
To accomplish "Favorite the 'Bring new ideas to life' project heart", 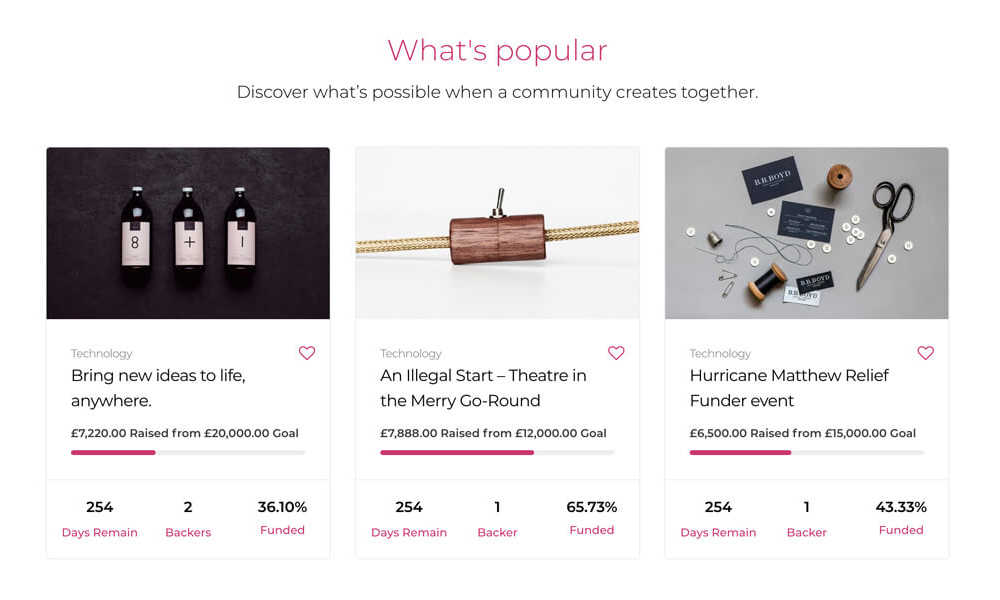I will tap(307, 353).
